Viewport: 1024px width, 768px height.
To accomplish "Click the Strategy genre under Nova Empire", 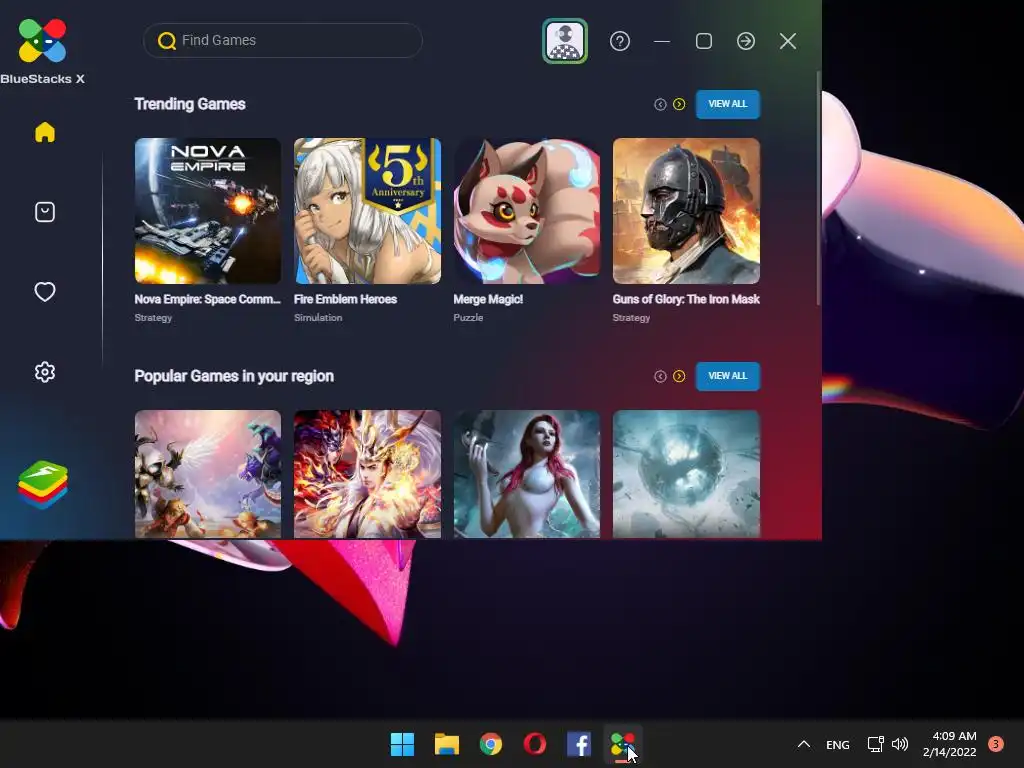I will (x=153, y=317).
